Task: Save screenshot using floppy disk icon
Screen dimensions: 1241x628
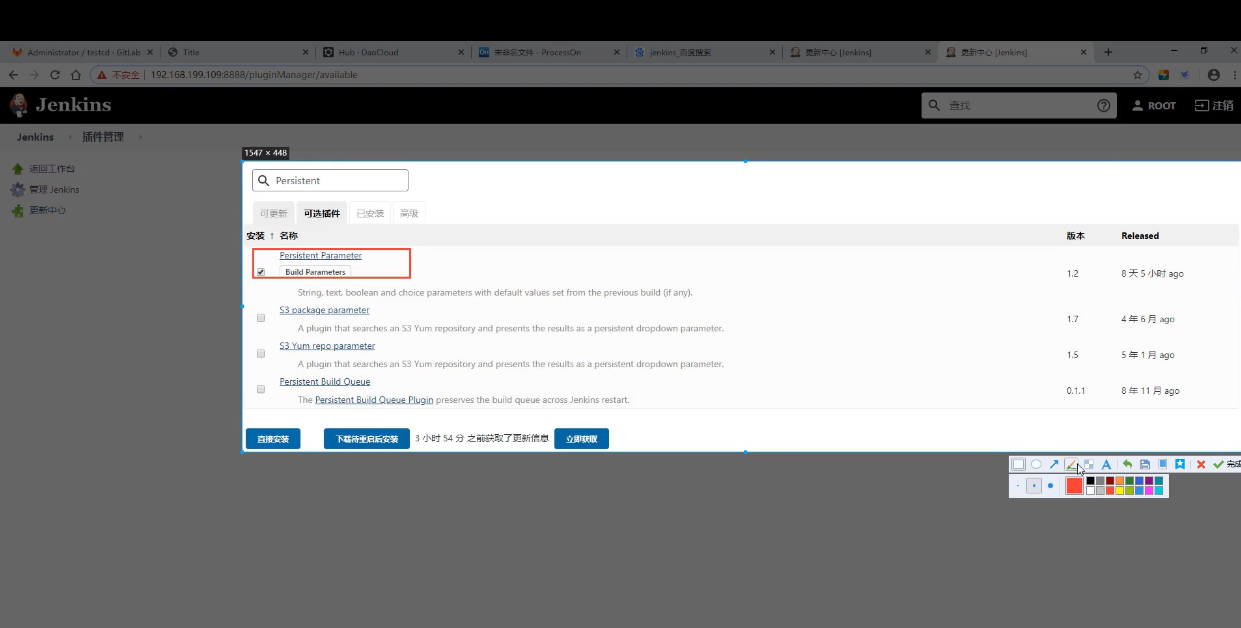Action: [1145, 464]
